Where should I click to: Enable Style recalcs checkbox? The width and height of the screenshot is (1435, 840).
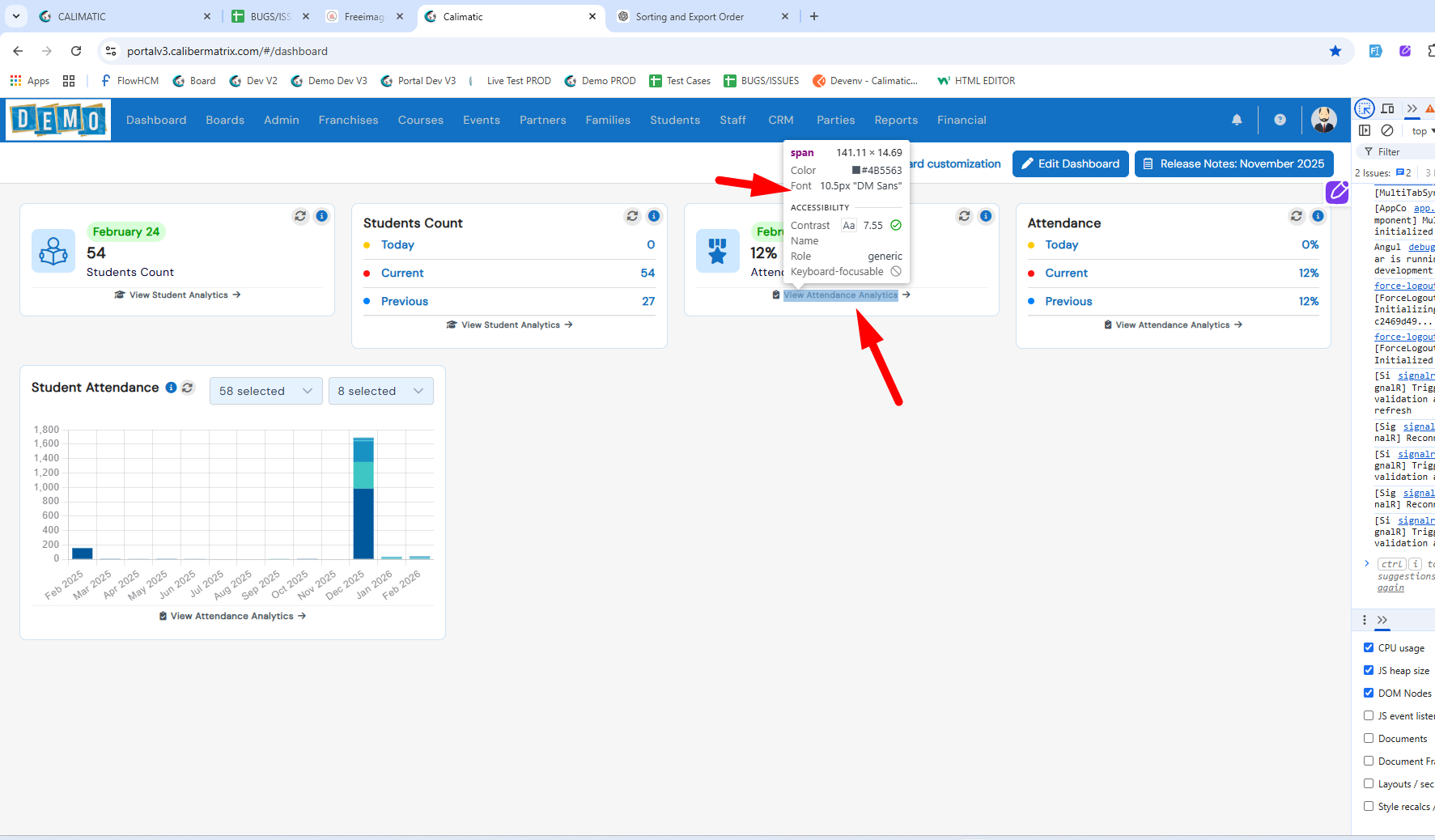(x=1369, y=806)
